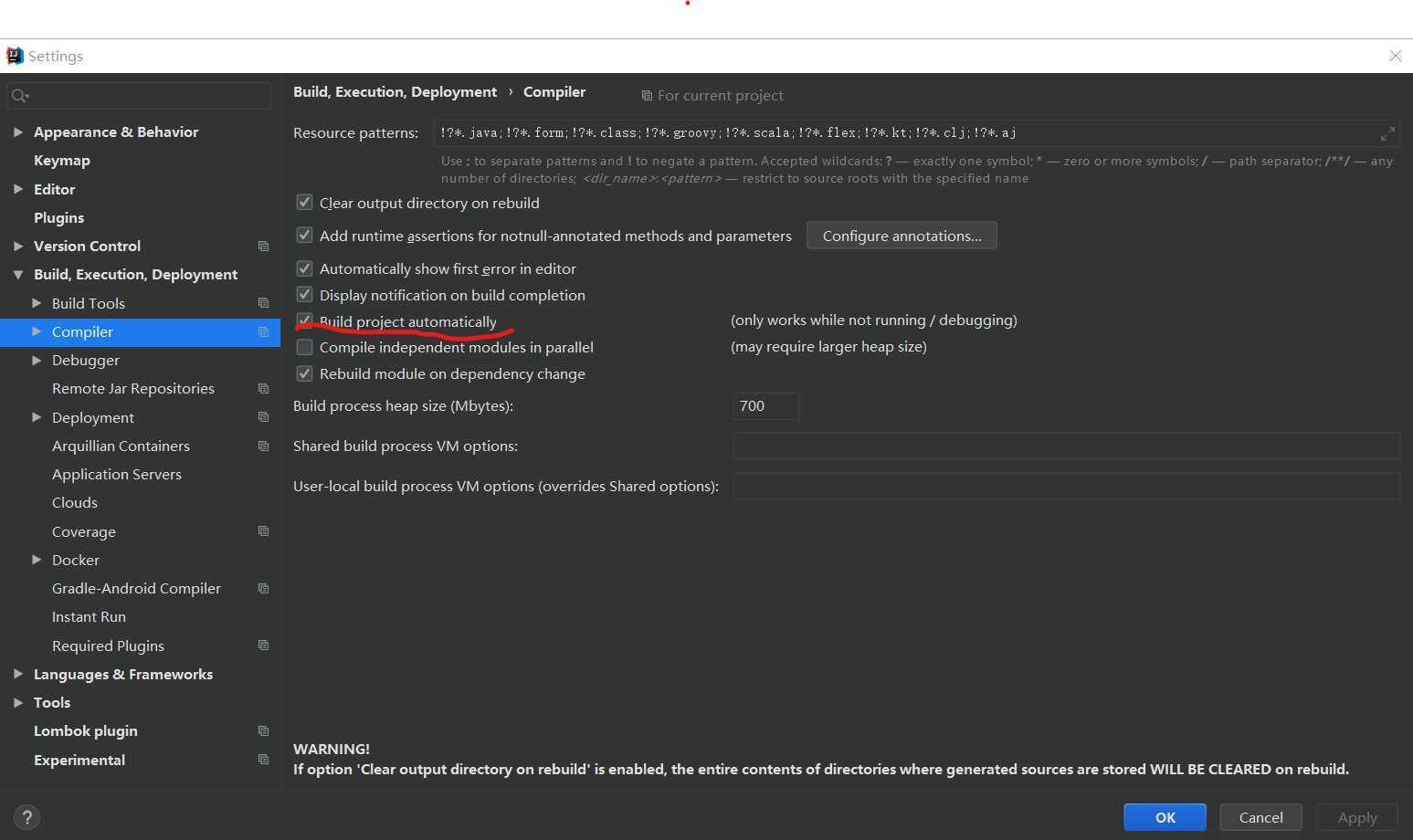Expand the Tools section arrow
Screen dimensions: 1413x840
coord(18,702)
